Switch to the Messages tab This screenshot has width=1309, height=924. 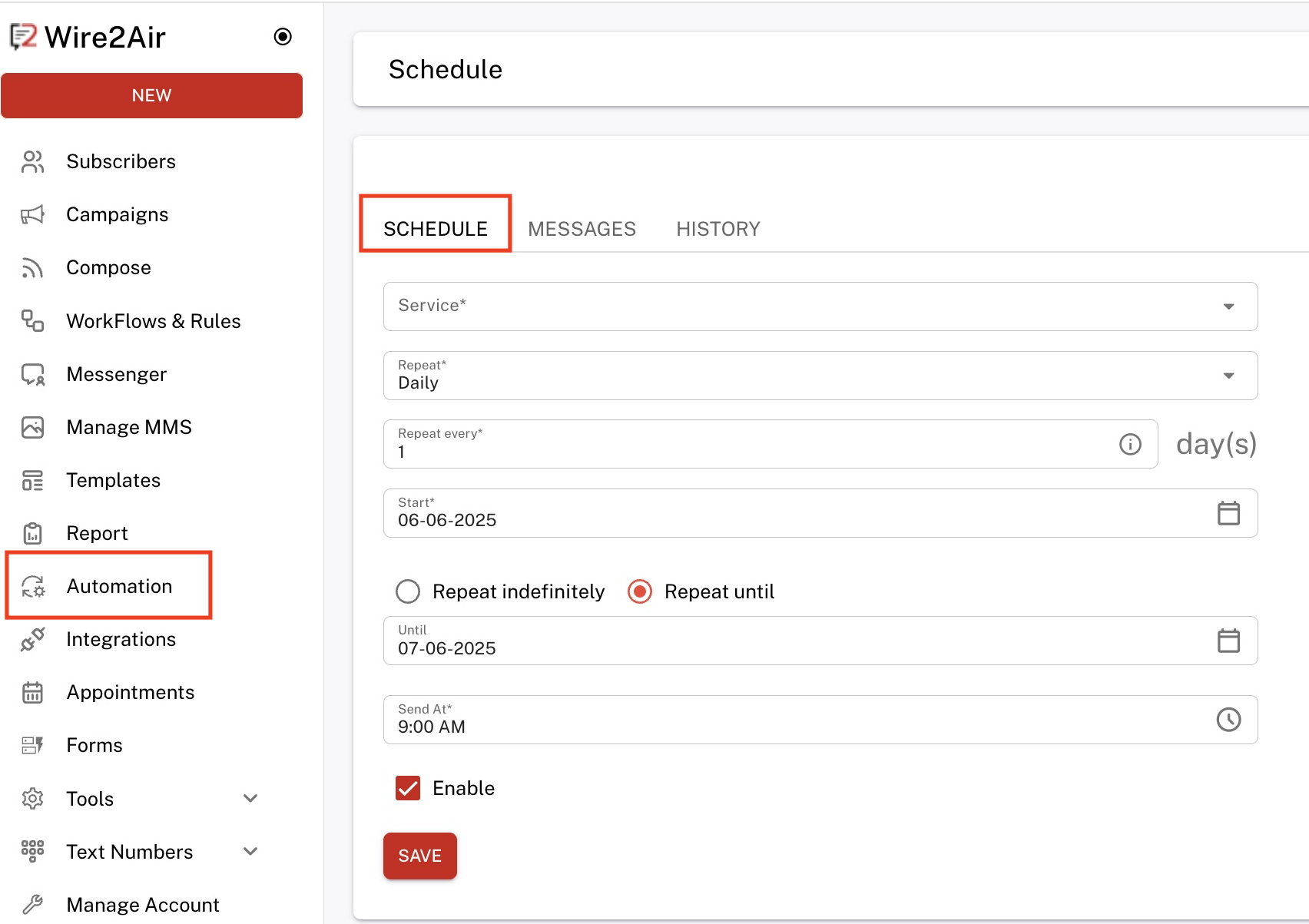point(582,229)
